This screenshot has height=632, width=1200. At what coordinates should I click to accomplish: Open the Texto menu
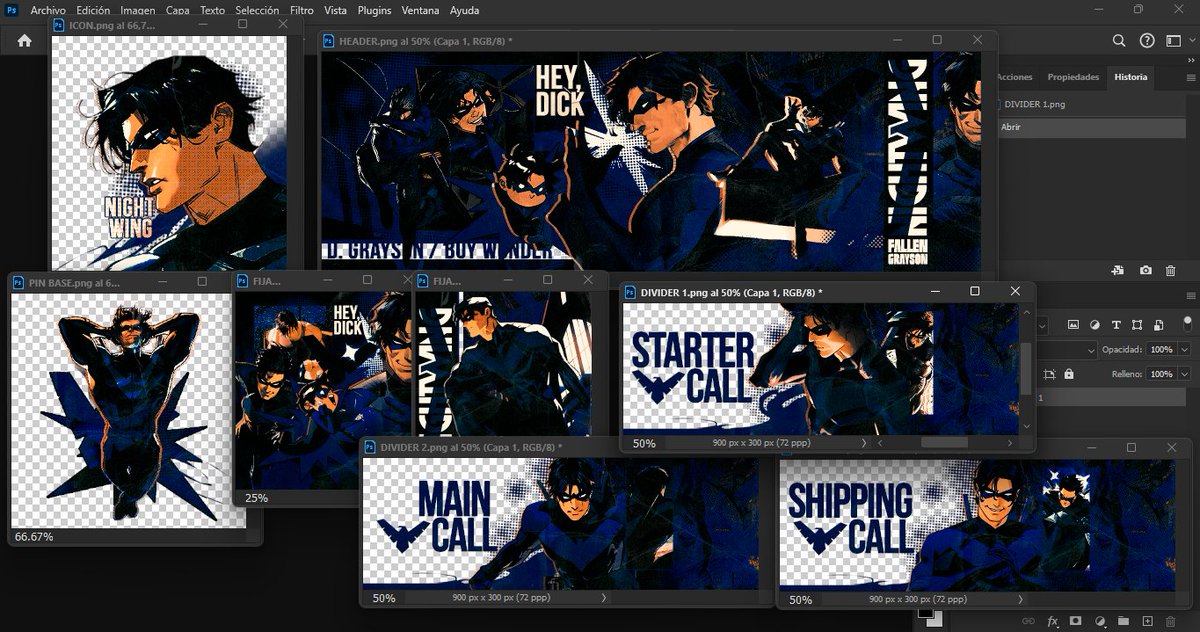pos(213,11)
